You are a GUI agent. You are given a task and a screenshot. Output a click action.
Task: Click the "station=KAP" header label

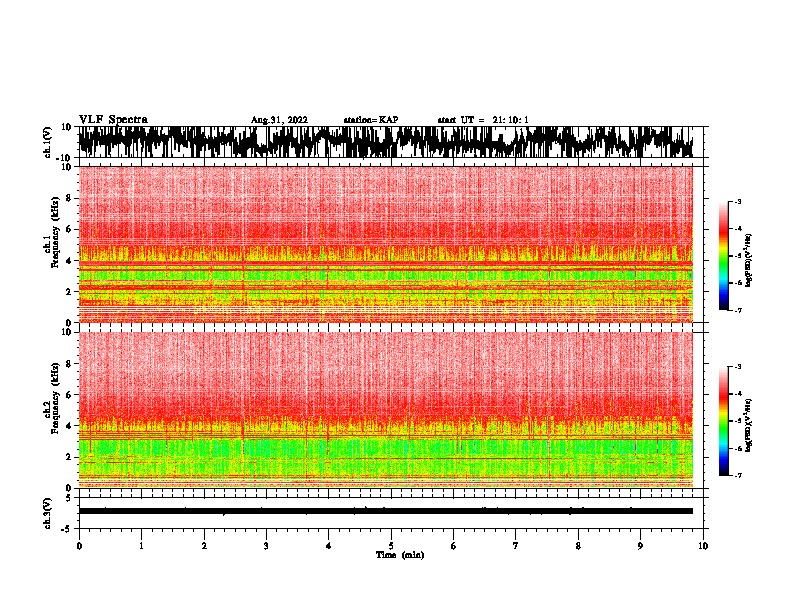[x=371, y=120]
